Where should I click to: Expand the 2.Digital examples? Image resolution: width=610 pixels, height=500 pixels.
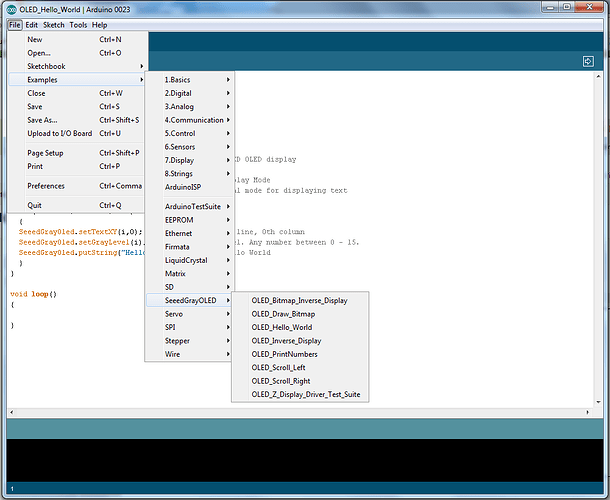click(x=189, y=93)
